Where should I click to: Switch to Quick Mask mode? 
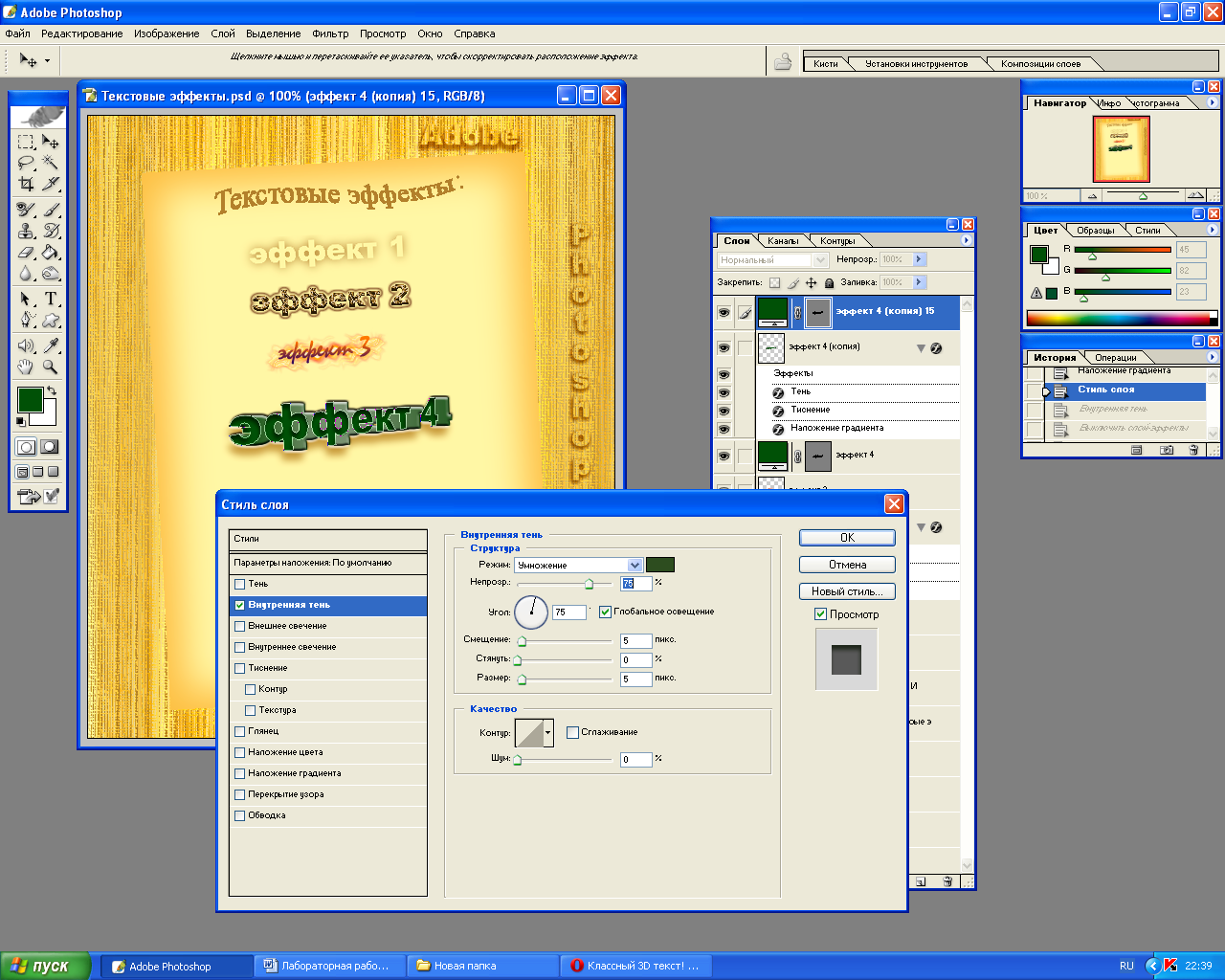49,447
